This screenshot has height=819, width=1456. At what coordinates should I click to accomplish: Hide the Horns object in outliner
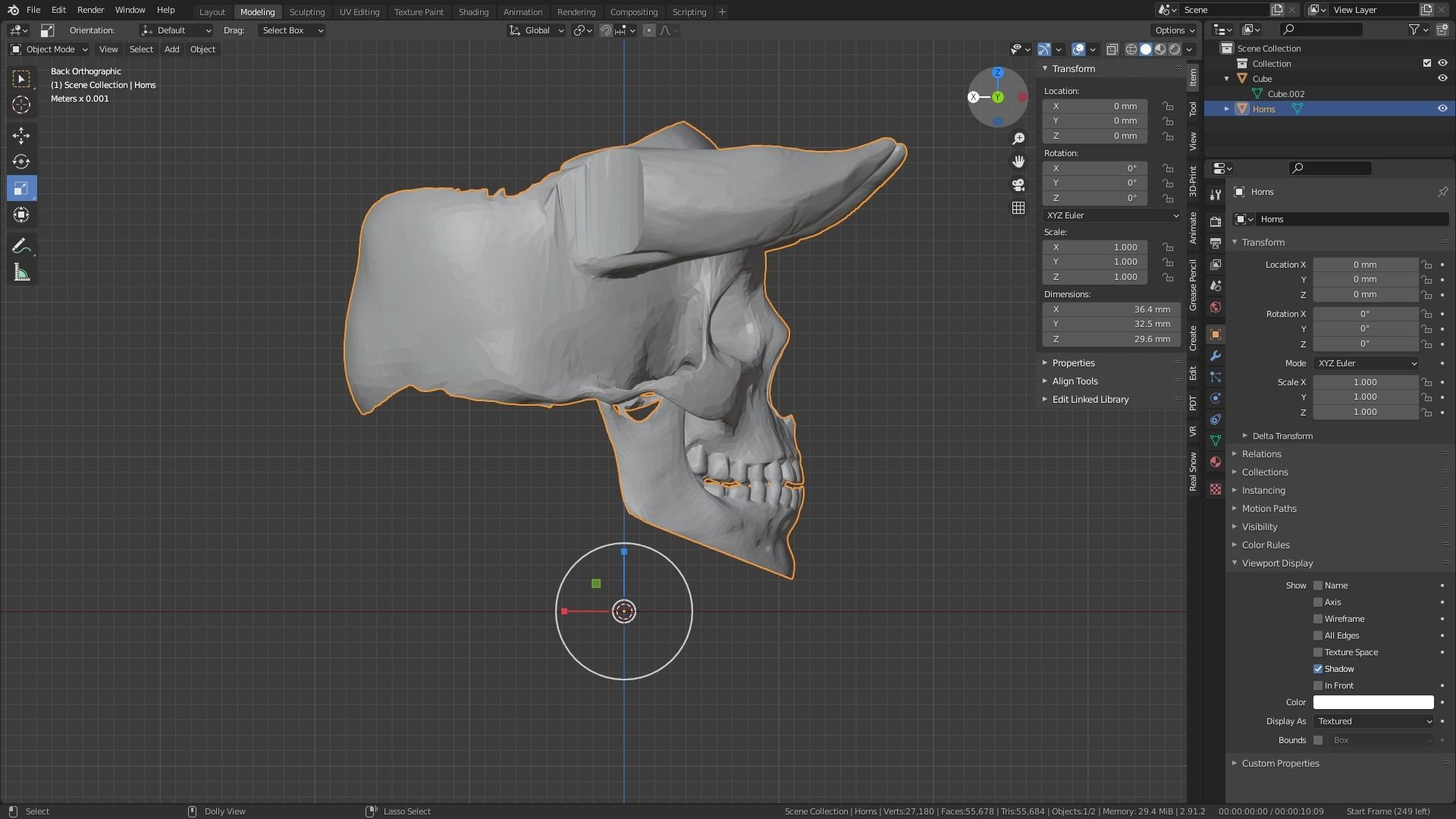pos(1442,108)
